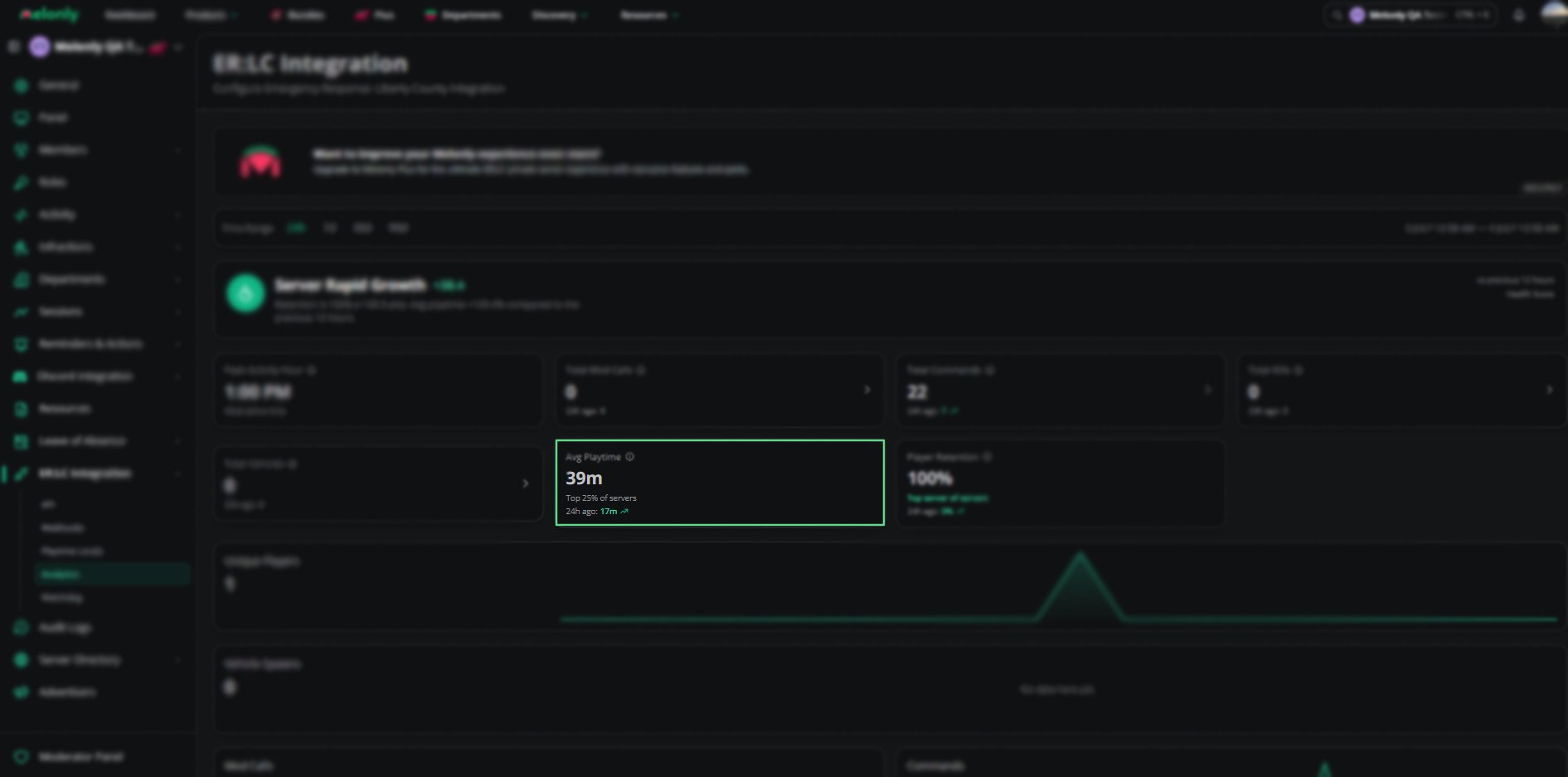This screenshot has width=1568, height=777.
Task: Open the Products dropdown in top navigation
Action: pos(211,15)
